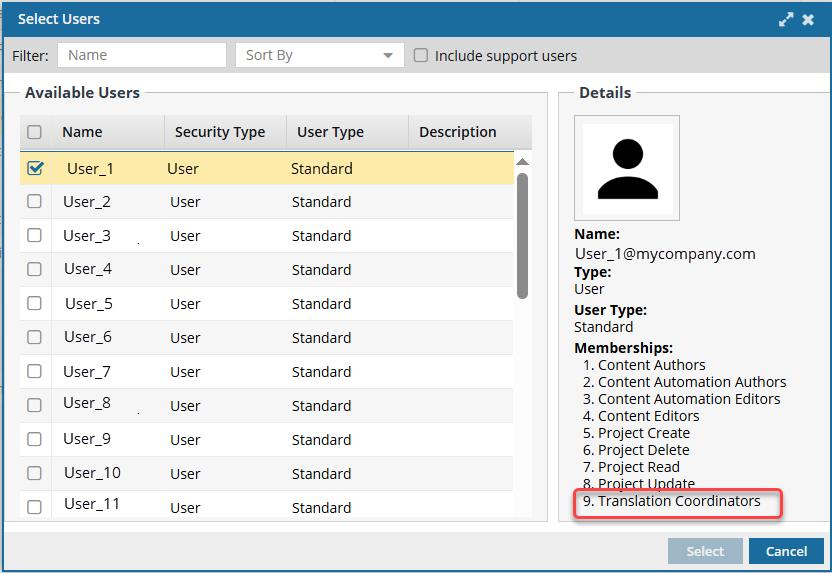Check the box for User_2
Screen dimensions: 832x574
[x=35, y=201]
